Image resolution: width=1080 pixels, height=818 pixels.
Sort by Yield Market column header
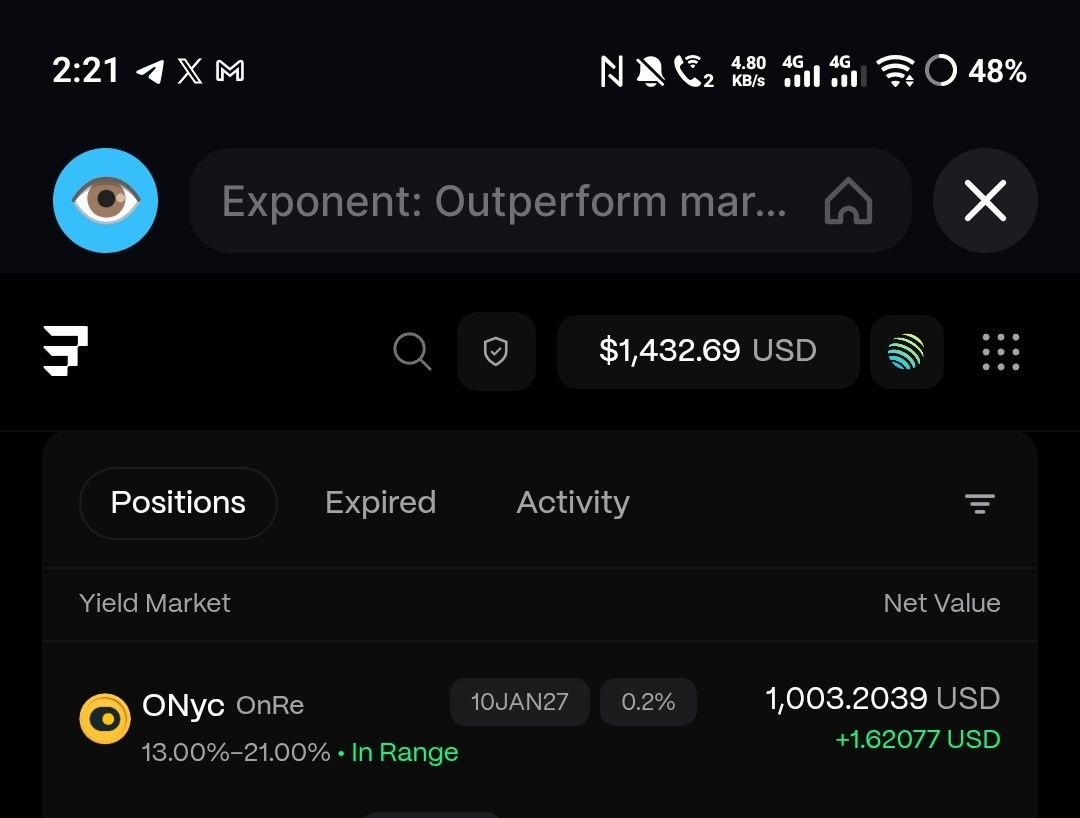click(x=155, y=603)
